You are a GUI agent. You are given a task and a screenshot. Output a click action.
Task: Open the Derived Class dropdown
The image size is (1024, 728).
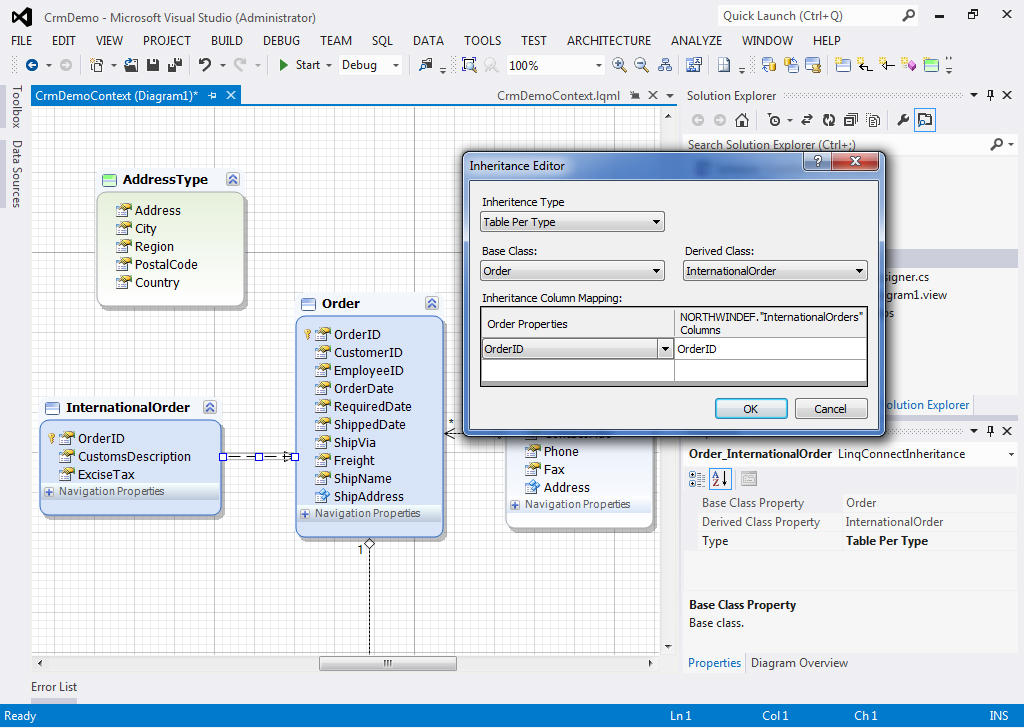click(859, 271)
